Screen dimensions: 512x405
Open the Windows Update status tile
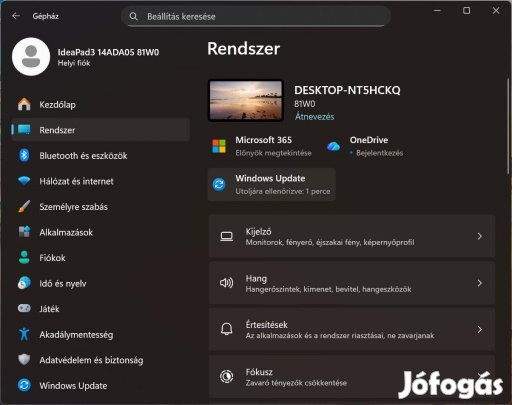coord(272,184)
